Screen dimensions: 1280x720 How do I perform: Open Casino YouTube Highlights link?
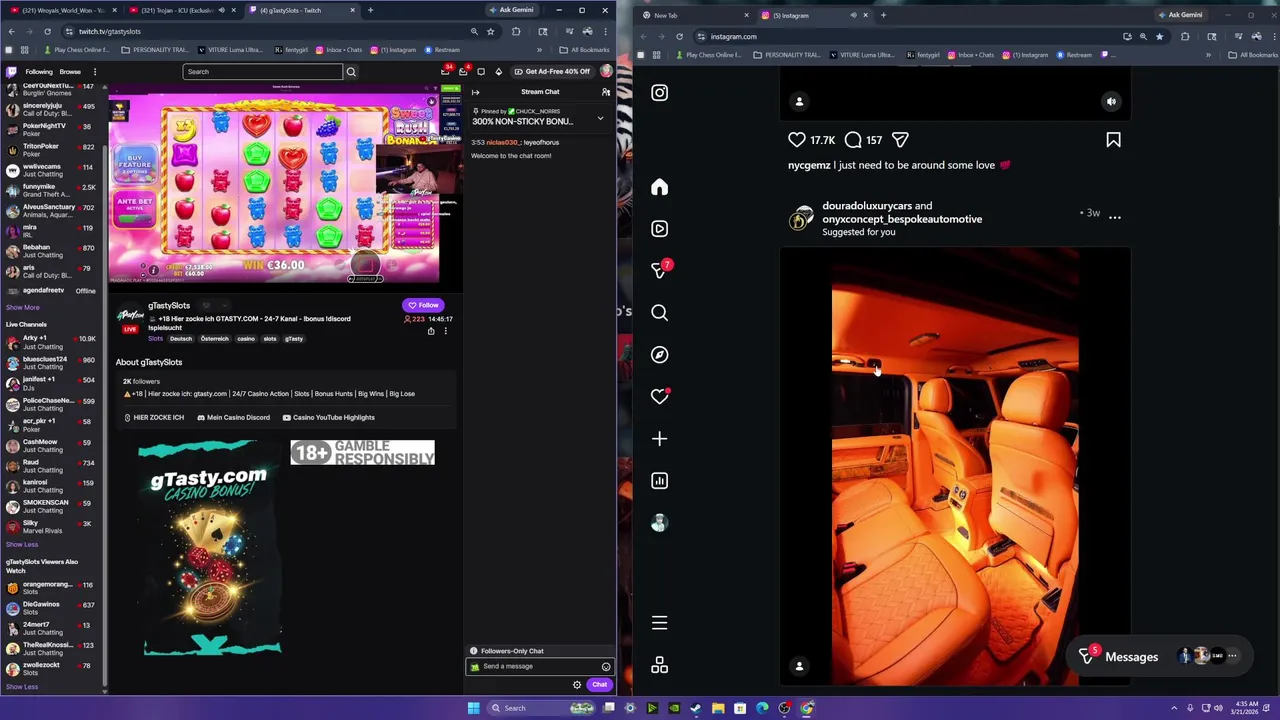click(x=329, y=418)
